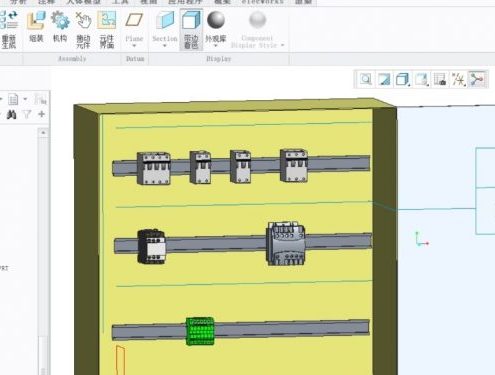Image resolution: width=495 pixels, height=375 pixels.
Task: Click the Repaint icon in graphics toolbar
Action: point(384,79)
